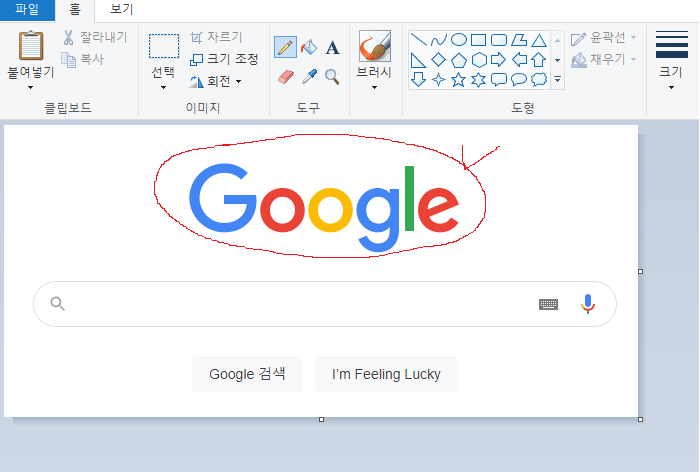The height and width of the screenshot is (472, 700).
Task: Choose the Rectangle shape
Action: point(479,40)
